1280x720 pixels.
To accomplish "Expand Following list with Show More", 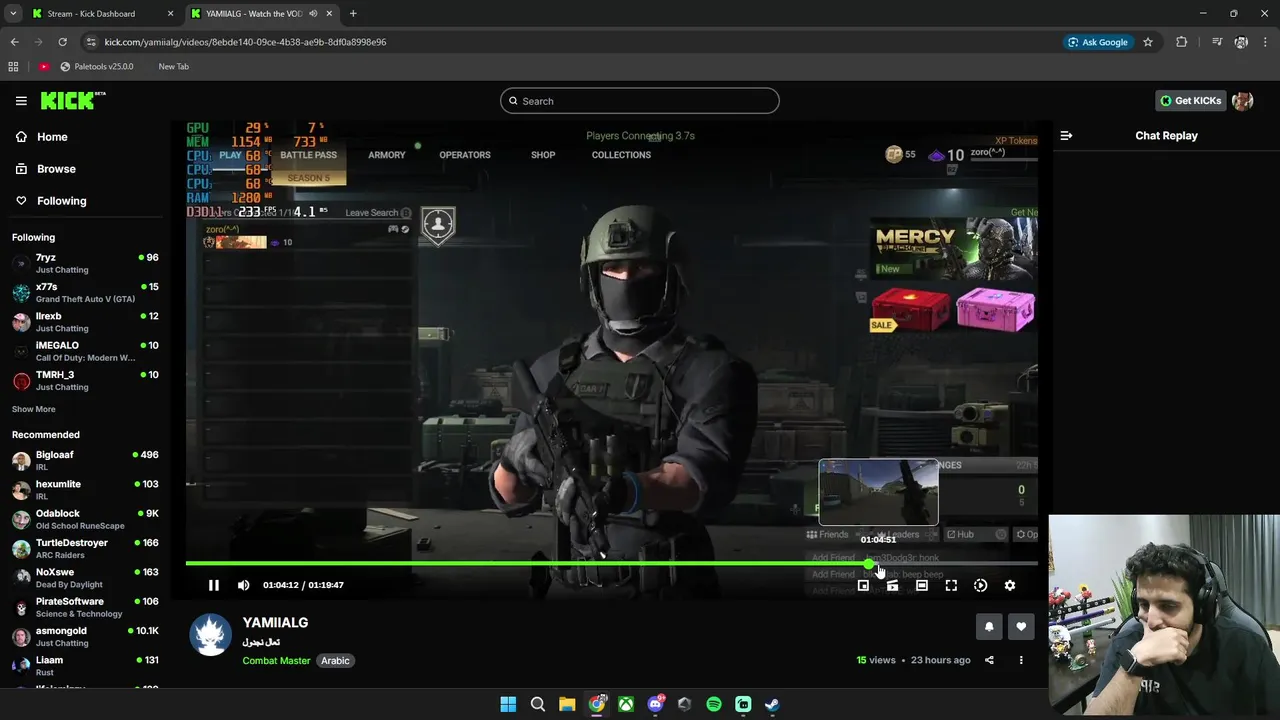I will [x=34, y=409].
